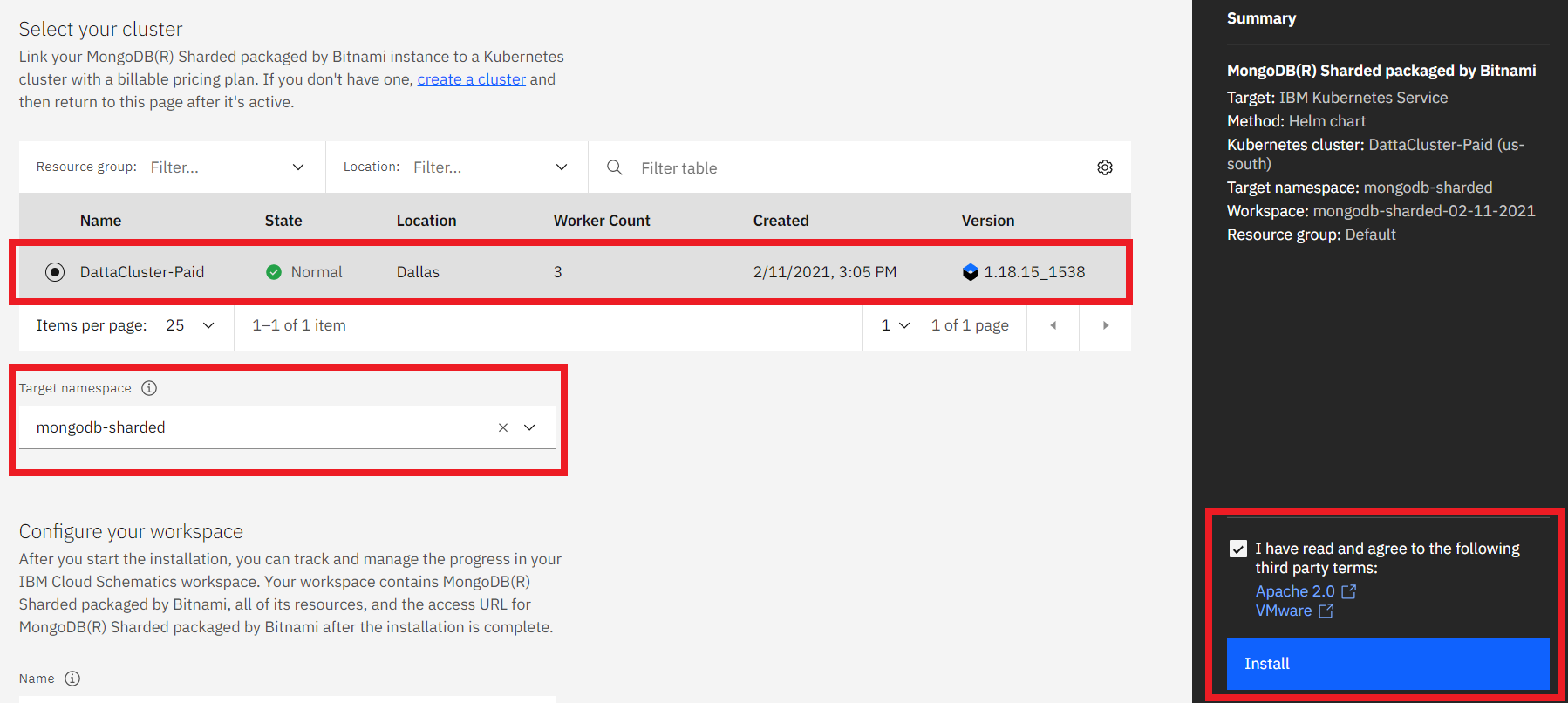
Task: Sort by the Location column header
Action: (426, 221)
